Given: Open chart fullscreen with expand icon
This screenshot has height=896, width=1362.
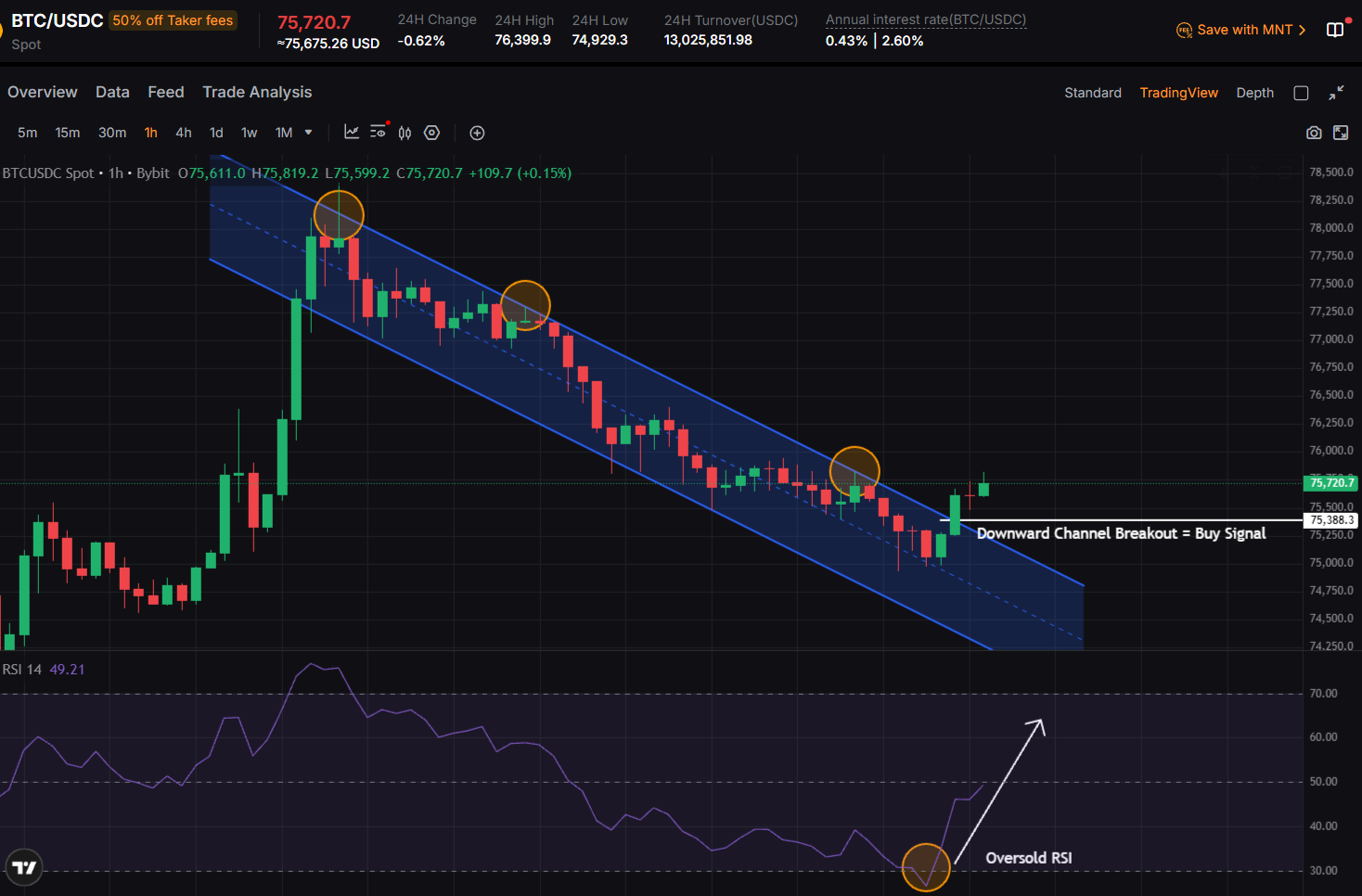Looking at the screenshot, I should 1341,133.
